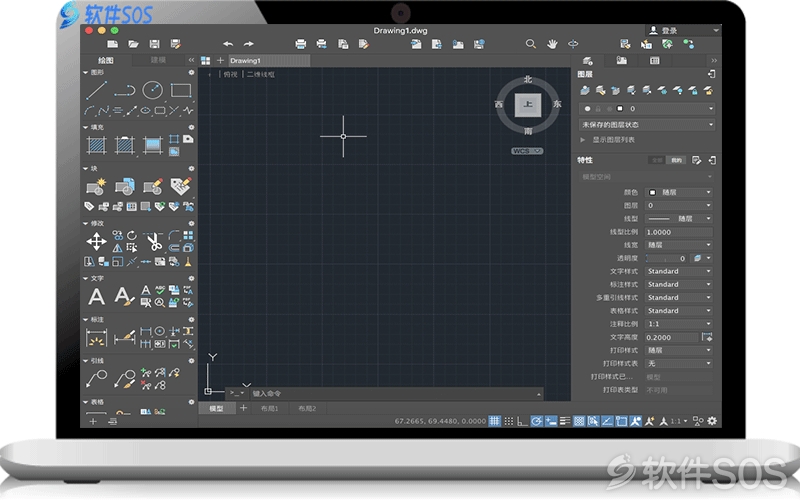Viewport: 800px width, 500px height.
Task: Select the Array tool
Action: pyautogui.click(x=188, y=235)
